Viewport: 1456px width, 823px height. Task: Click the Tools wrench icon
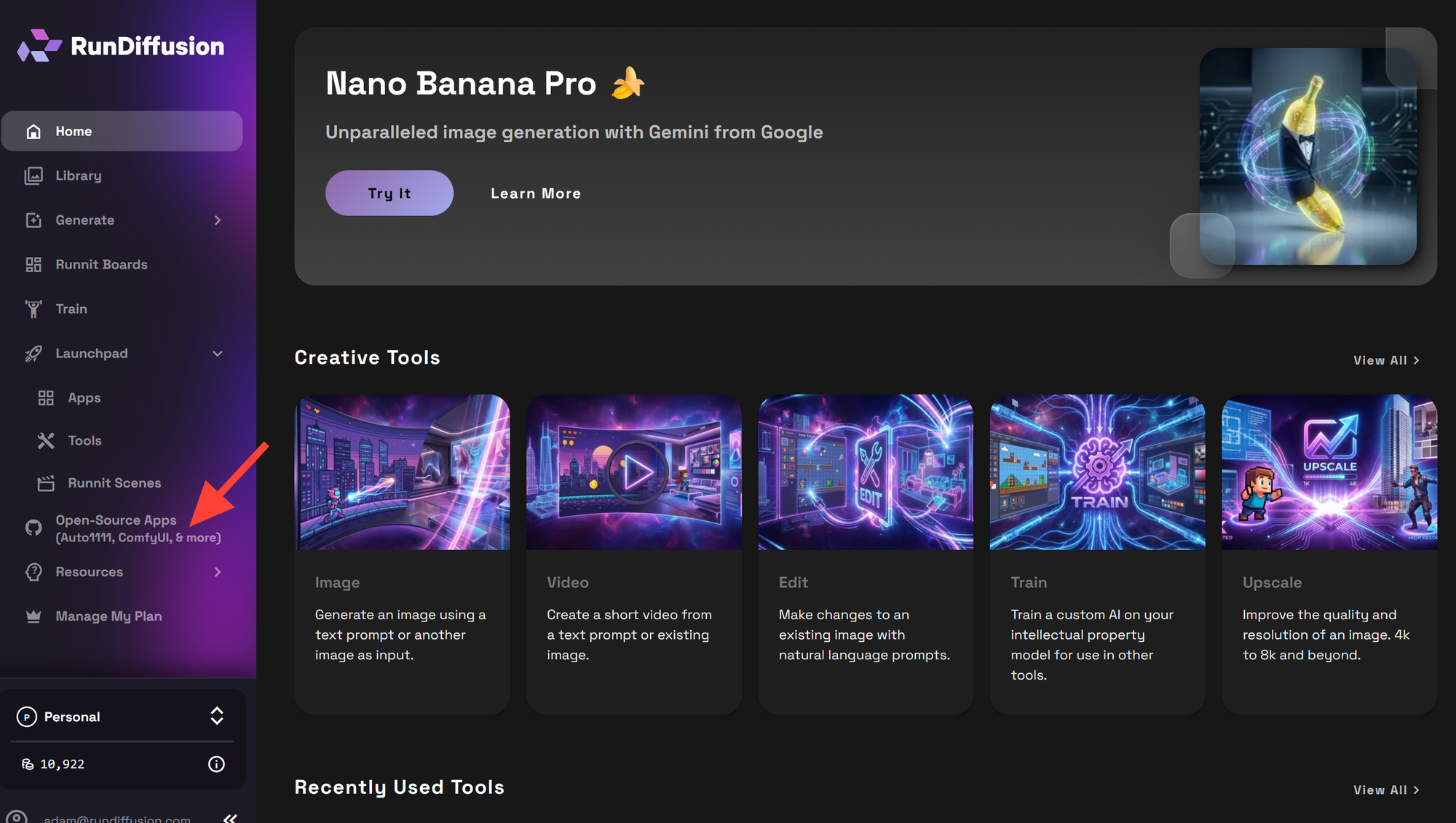[x=46, y=441]
